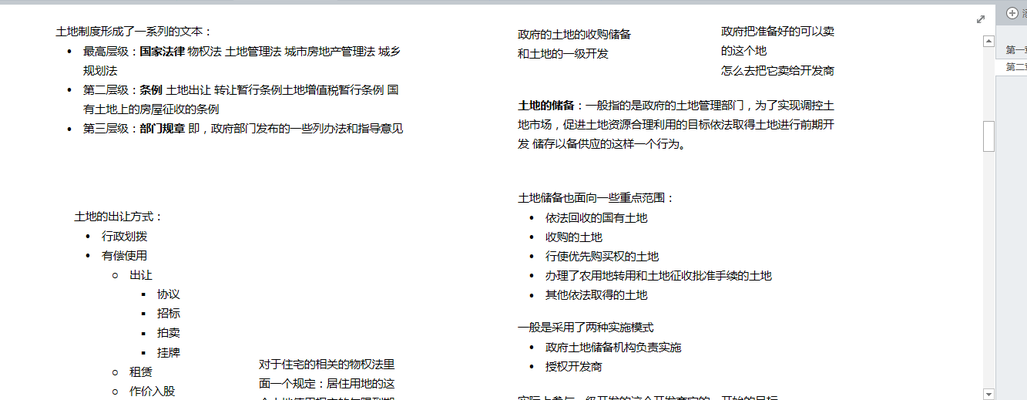Click the 有偿使用 bullet item

pyautogui.click(x=124, y=255)
